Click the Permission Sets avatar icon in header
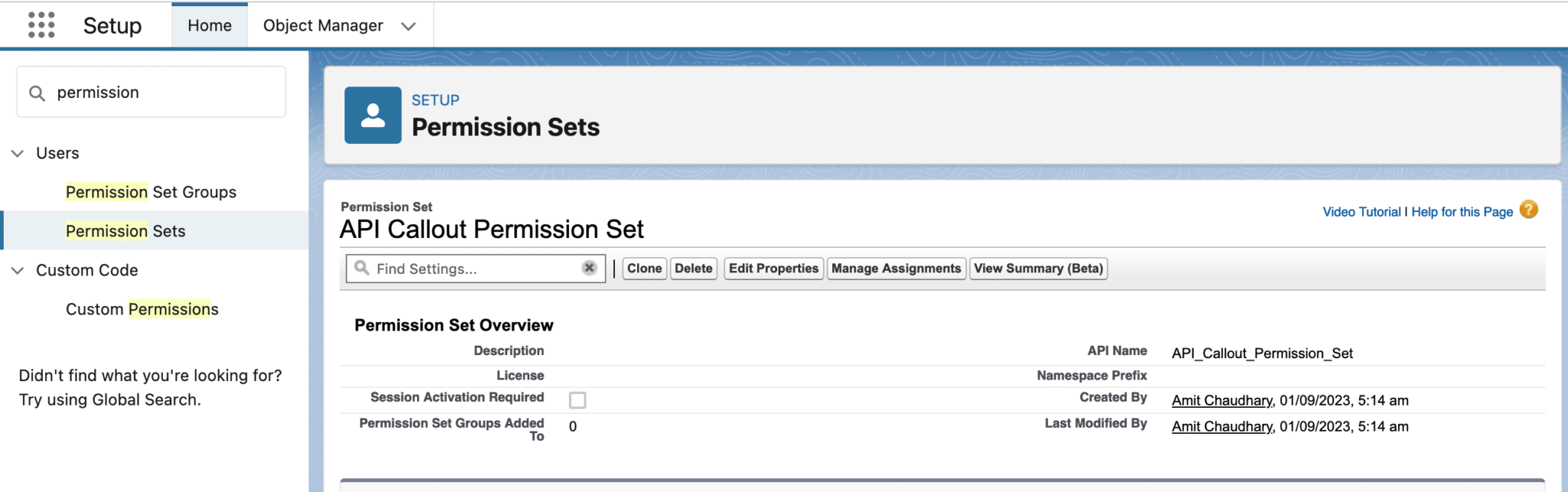This screenshot has width=1568, height=492. [373, 115]
